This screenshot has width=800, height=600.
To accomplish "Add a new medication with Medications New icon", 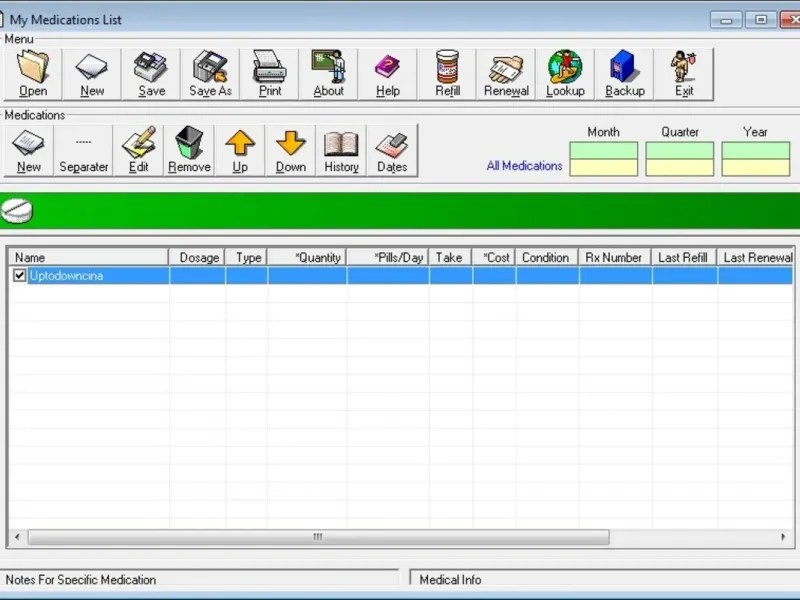I will [29, 151].
